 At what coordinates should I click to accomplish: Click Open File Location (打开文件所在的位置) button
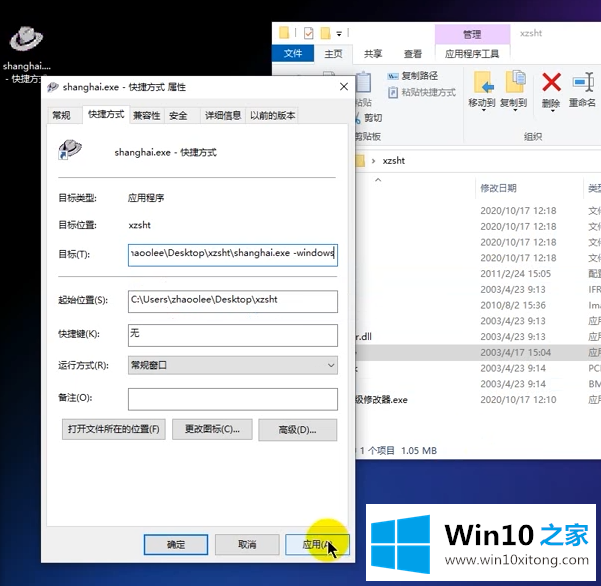(x=113, y=429)
